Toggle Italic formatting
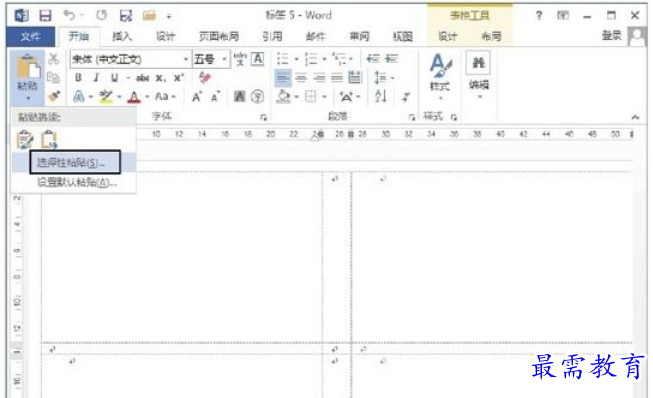Image resolution: width=653 pixels, height=398 pixels. click(x=96, y=77)
